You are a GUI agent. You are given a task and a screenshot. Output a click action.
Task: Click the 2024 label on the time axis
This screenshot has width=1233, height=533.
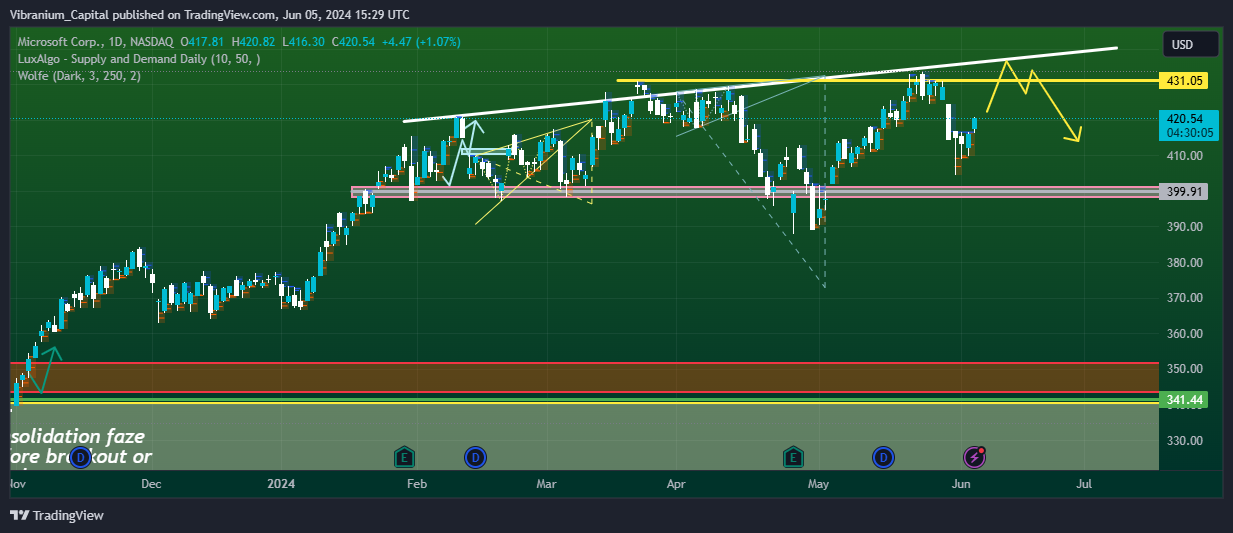pyautogui.click(x=282, y=484)
